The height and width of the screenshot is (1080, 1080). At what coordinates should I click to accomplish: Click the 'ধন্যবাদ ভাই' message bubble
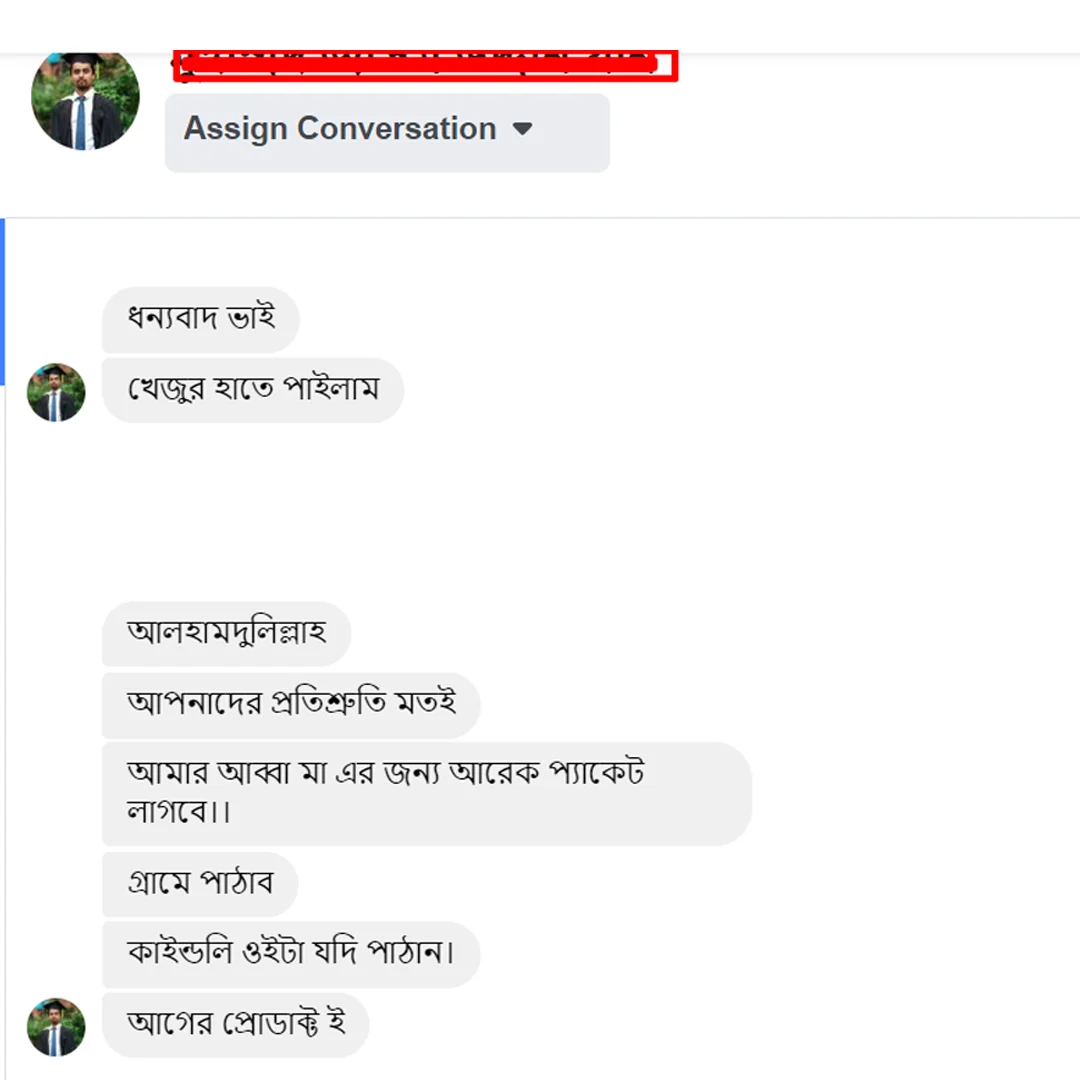click(x=200, y=319)
